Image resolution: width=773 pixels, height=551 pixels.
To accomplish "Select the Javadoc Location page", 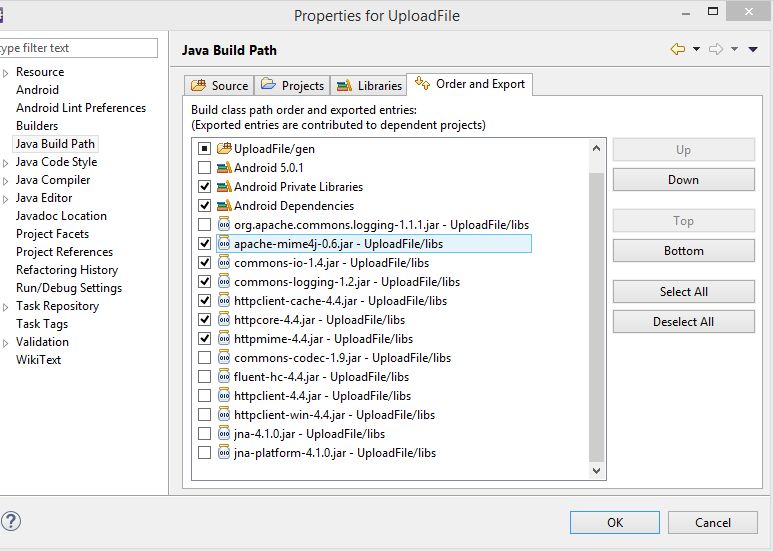I will click(x=61, y=215).
